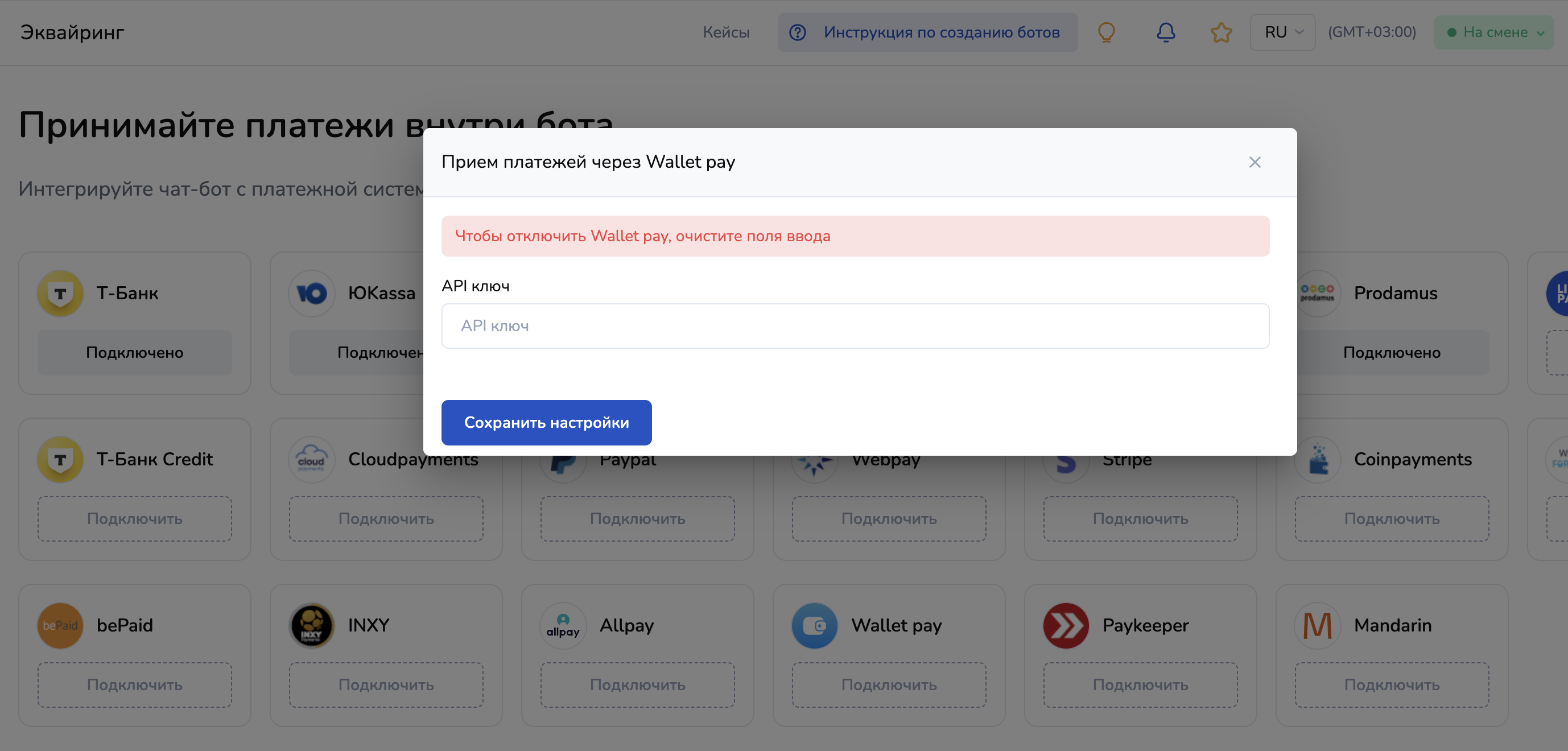Image resolution: width=1568 pixels, height=751 pixels.
Task: Click the Allpay logo icon
Action: 563,625
